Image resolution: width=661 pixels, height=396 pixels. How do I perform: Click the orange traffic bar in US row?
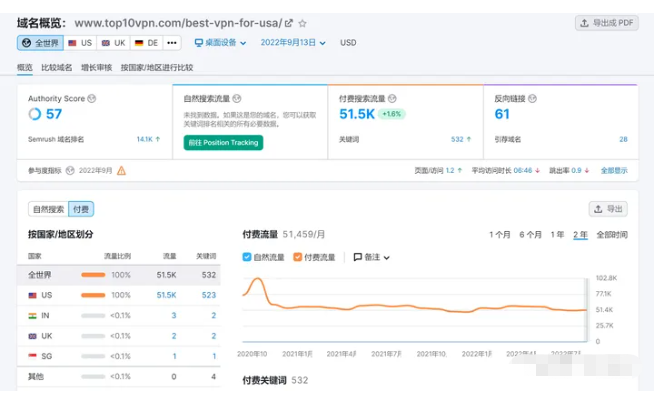(x=93, y=296)
